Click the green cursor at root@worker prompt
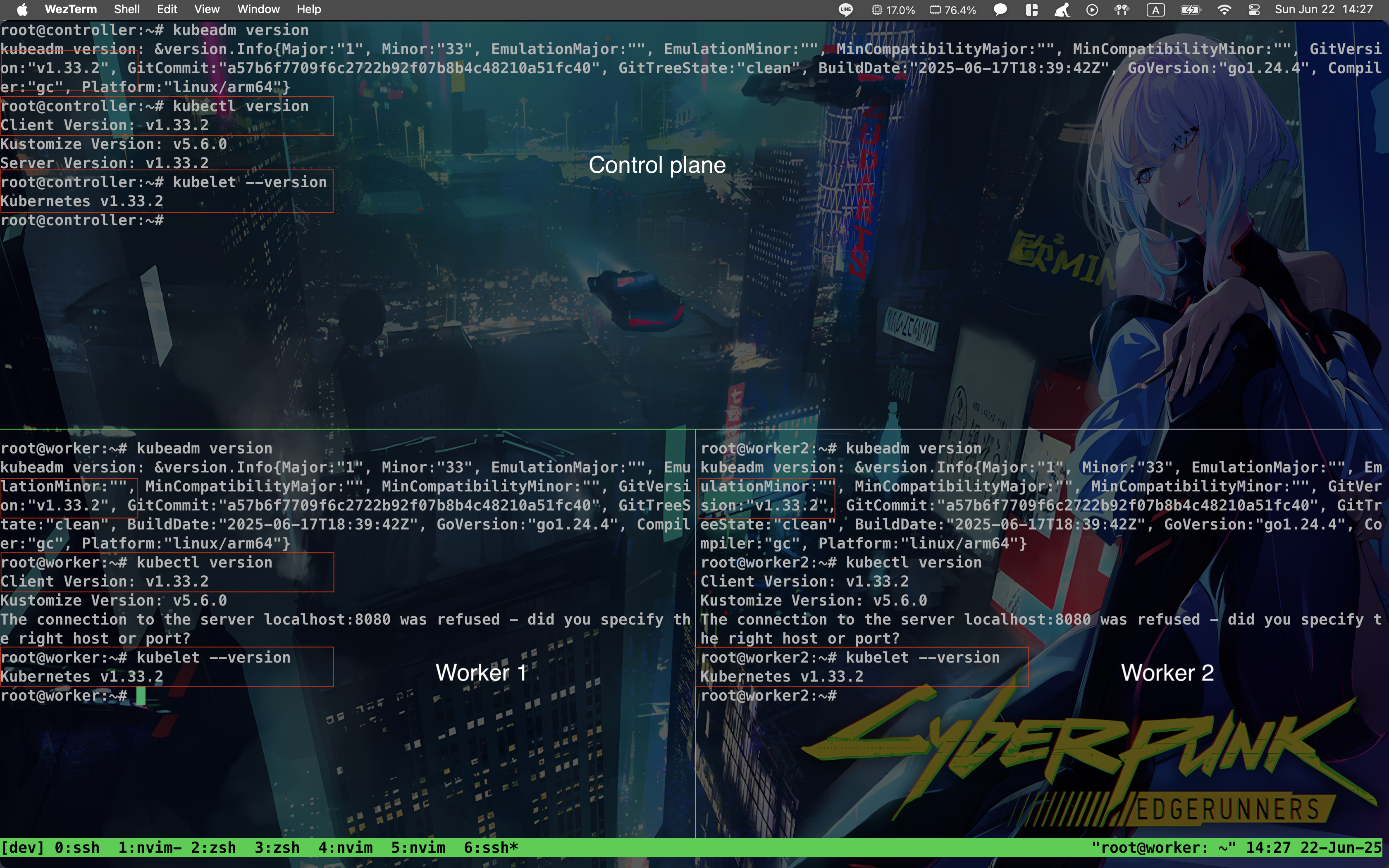This screenshot has height=868, width=1389. (x=141, y=696)
